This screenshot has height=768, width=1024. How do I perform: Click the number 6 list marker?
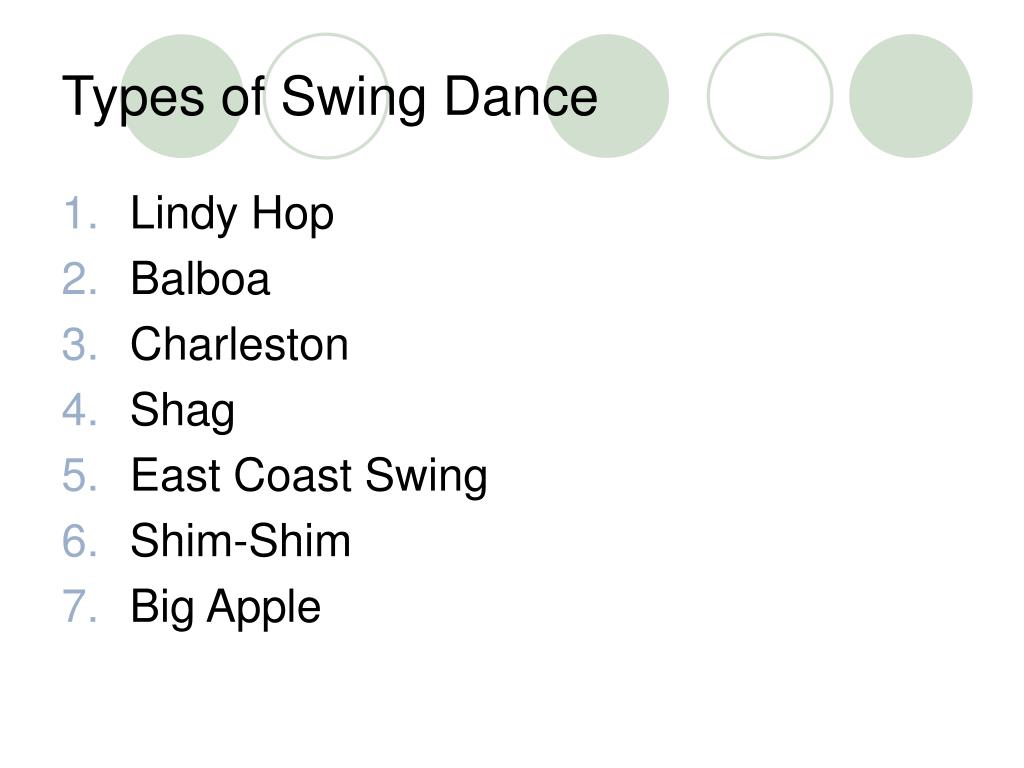[x=80, y=541]
